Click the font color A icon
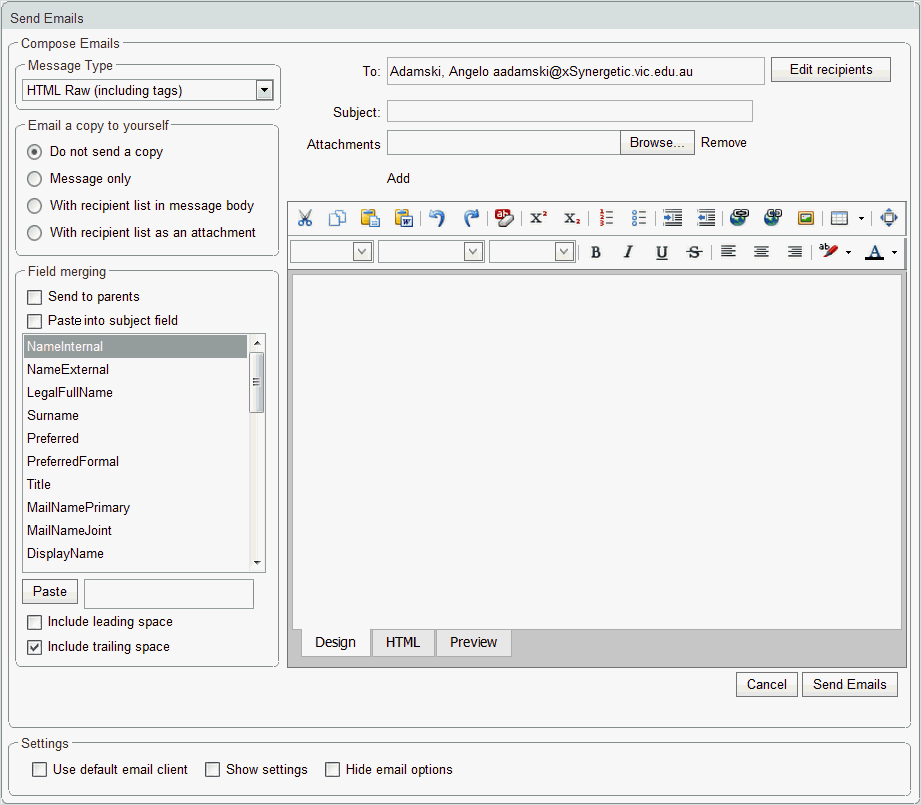The height and width of the screenshot is (805, 921). tap(875, 252)
